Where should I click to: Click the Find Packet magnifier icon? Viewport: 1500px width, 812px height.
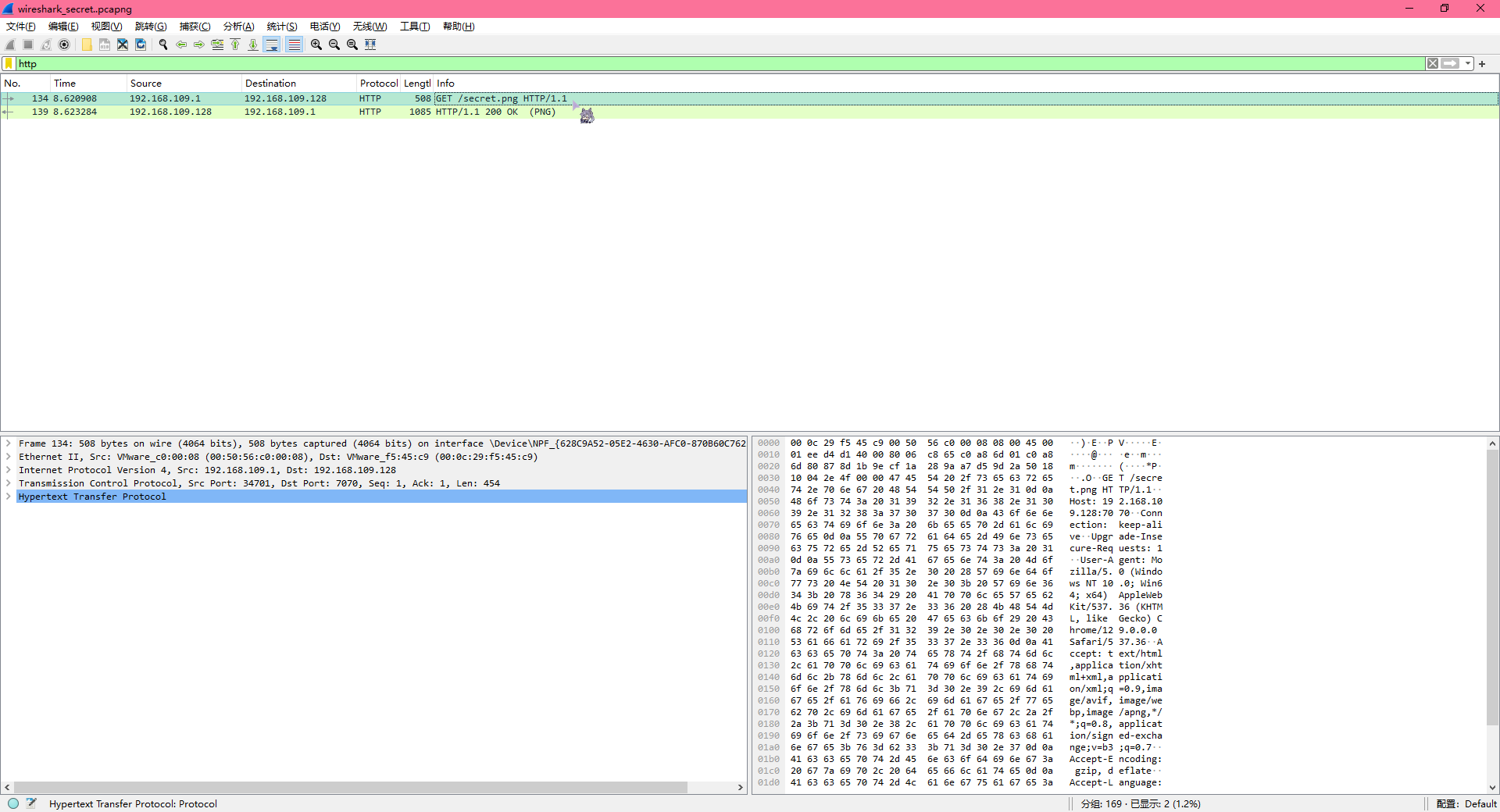tap(163, 45)
